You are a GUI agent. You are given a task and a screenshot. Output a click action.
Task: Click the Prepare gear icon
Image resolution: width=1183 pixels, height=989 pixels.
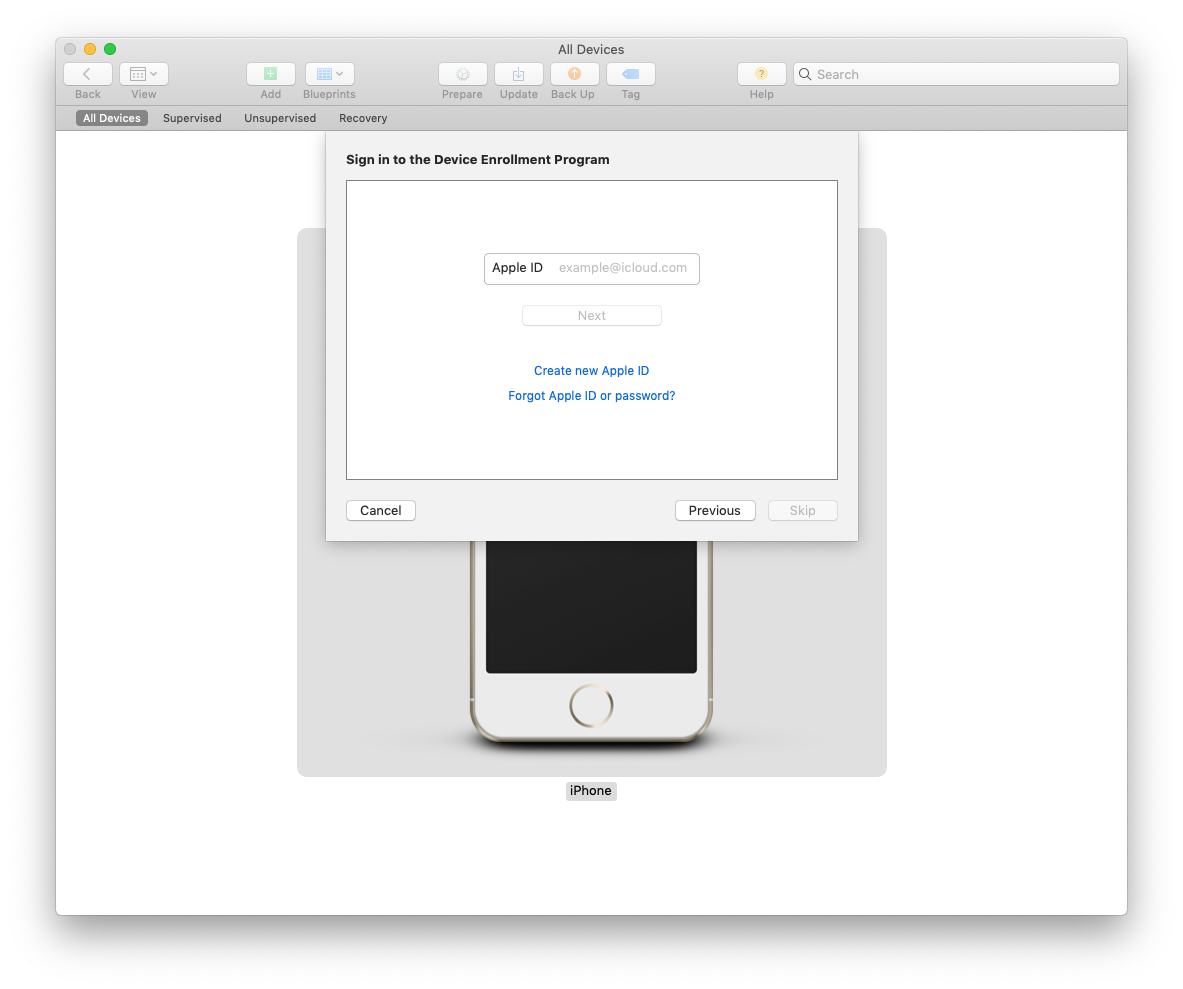462,74
